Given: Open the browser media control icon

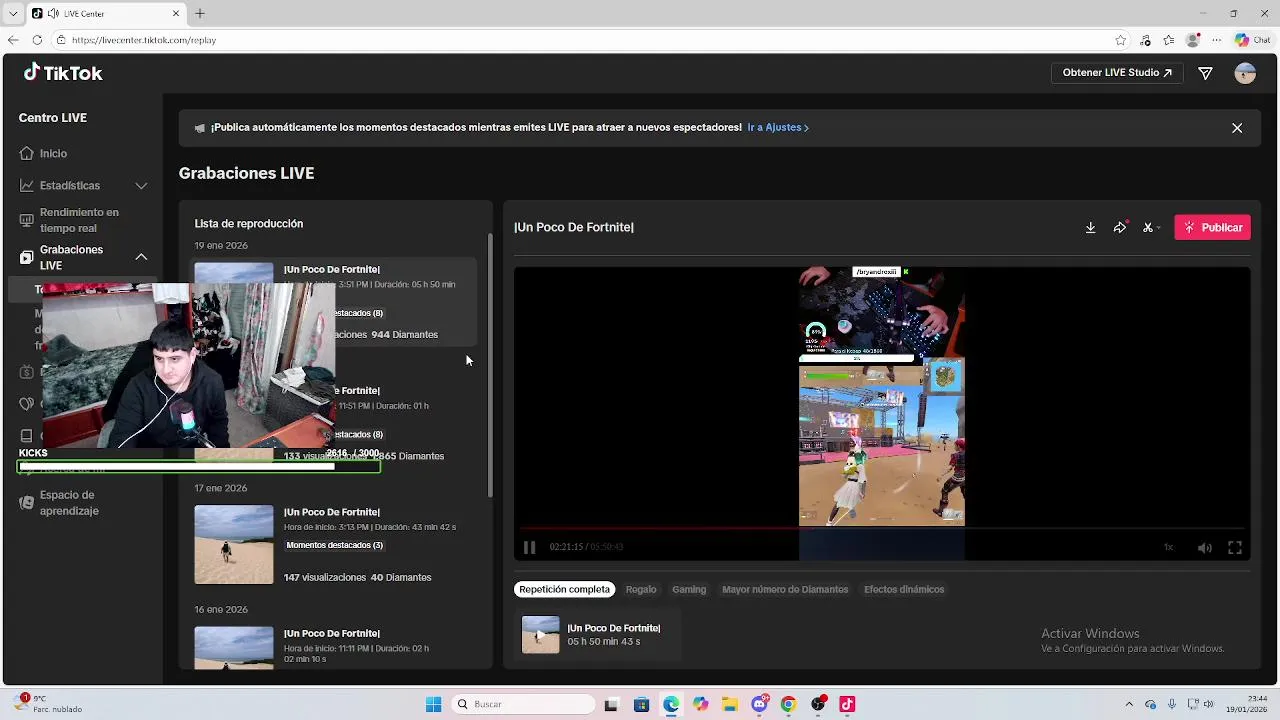Looking at the screenshot, I should coord(1145,40).
